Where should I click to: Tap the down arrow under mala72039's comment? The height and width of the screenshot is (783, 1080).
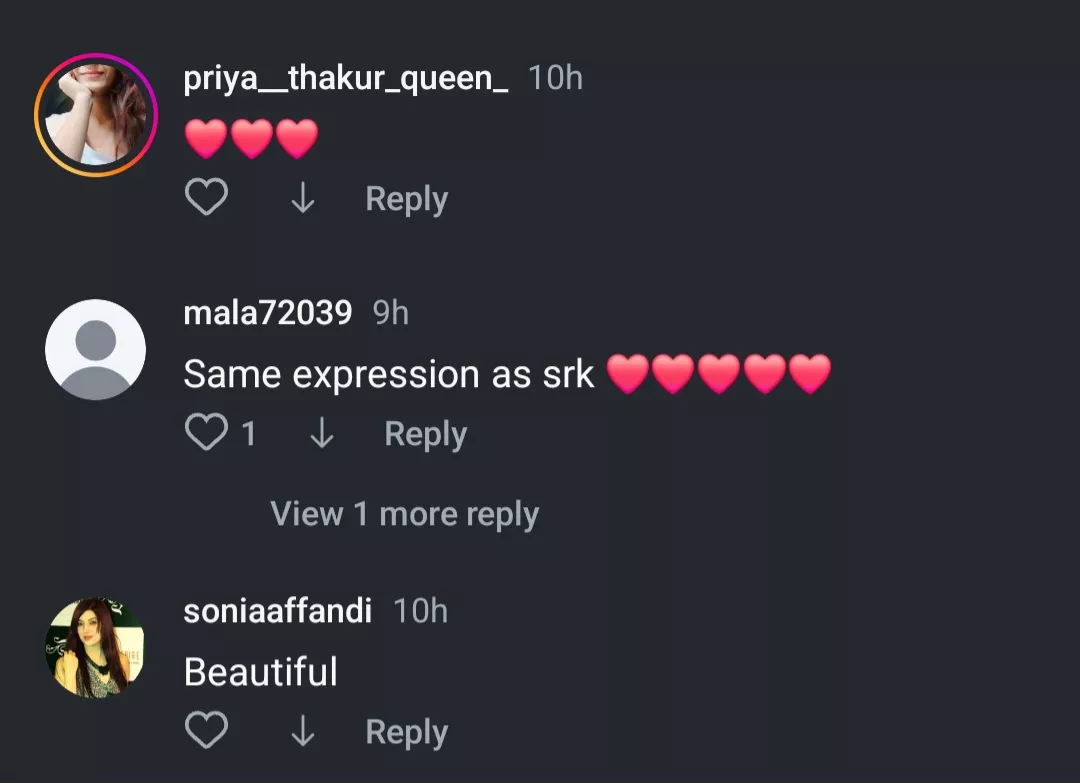click(x=321, y=433)
